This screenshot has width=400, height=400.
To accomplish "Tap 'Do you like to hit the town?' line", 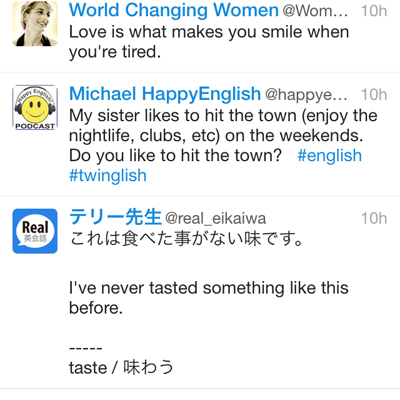I will click(175, 156).
